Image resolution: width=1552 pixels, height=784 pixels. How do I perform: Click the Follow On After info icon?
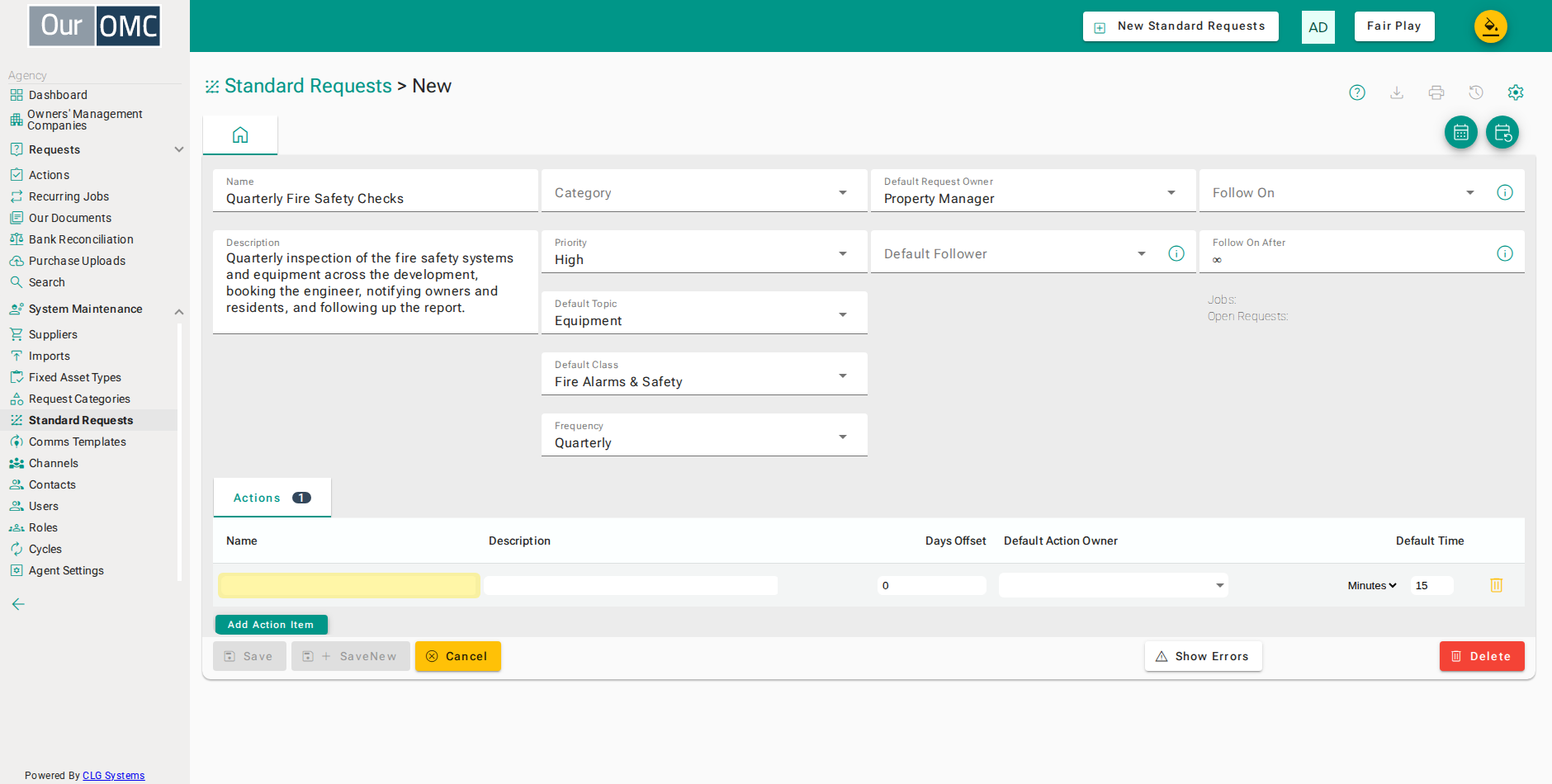click(1505, 253)
